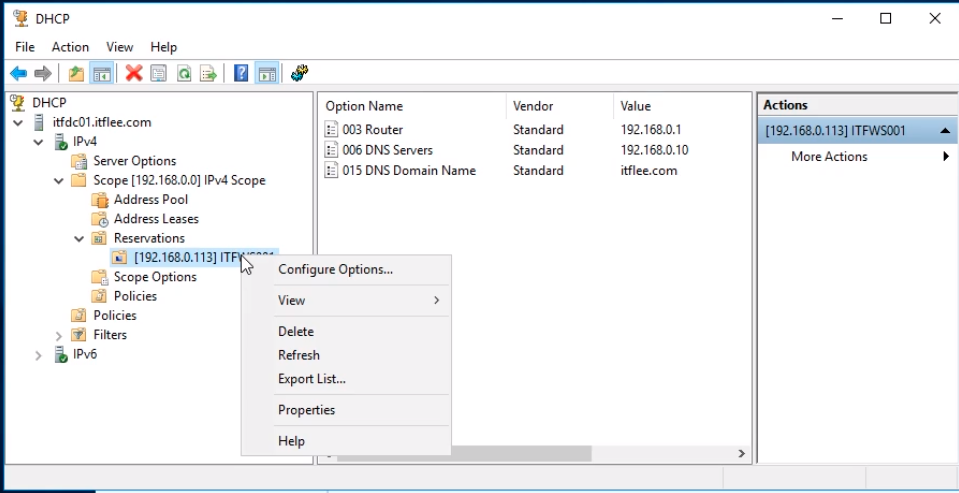This screenshot has width=959, height=493.
Task: Collapse the Scope [192.168.0.0] node
Action: pyautogui.click(x=59, y=181)
